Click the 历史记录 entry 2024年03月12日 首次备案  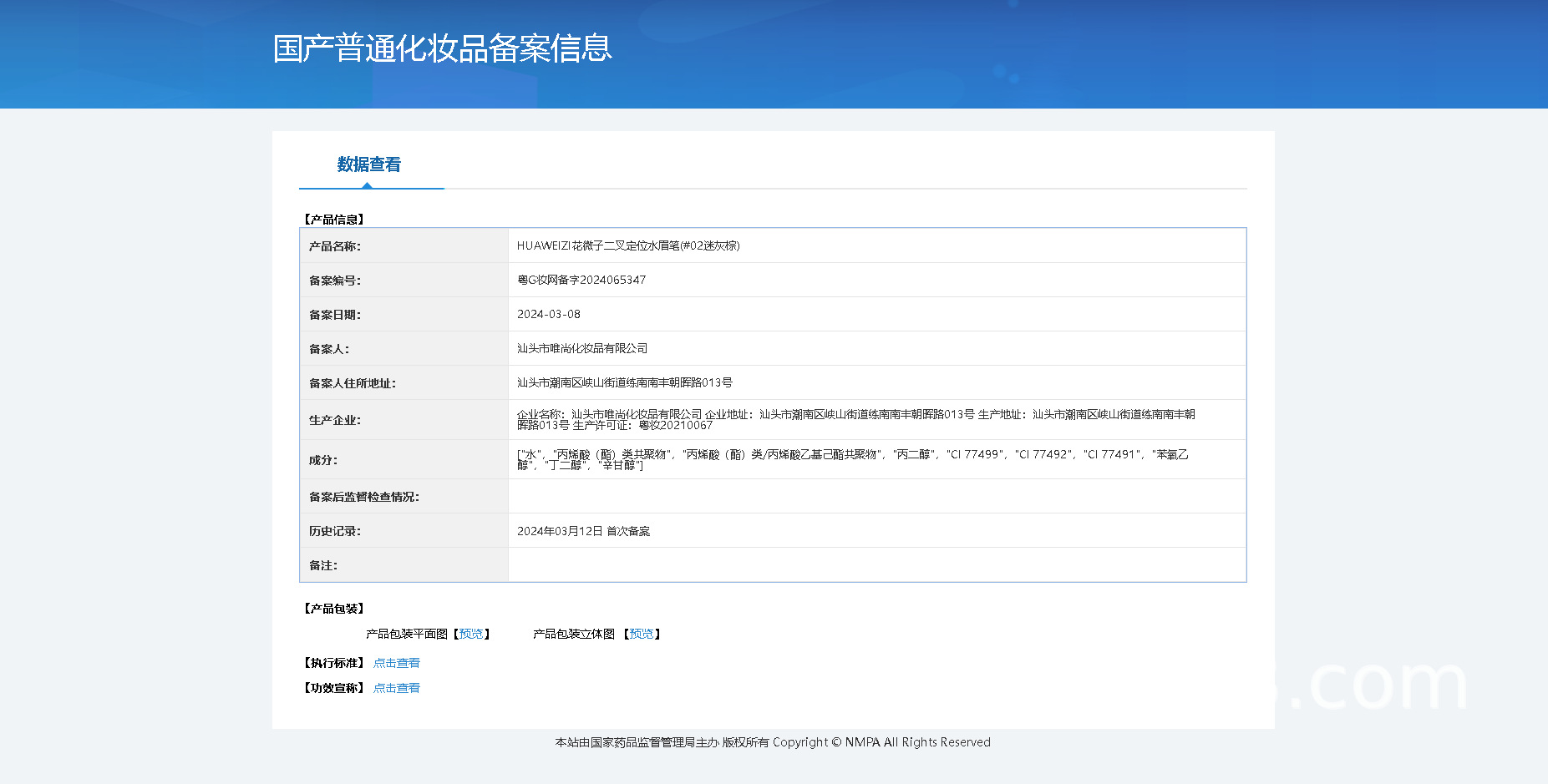click(x=583, y=531)
